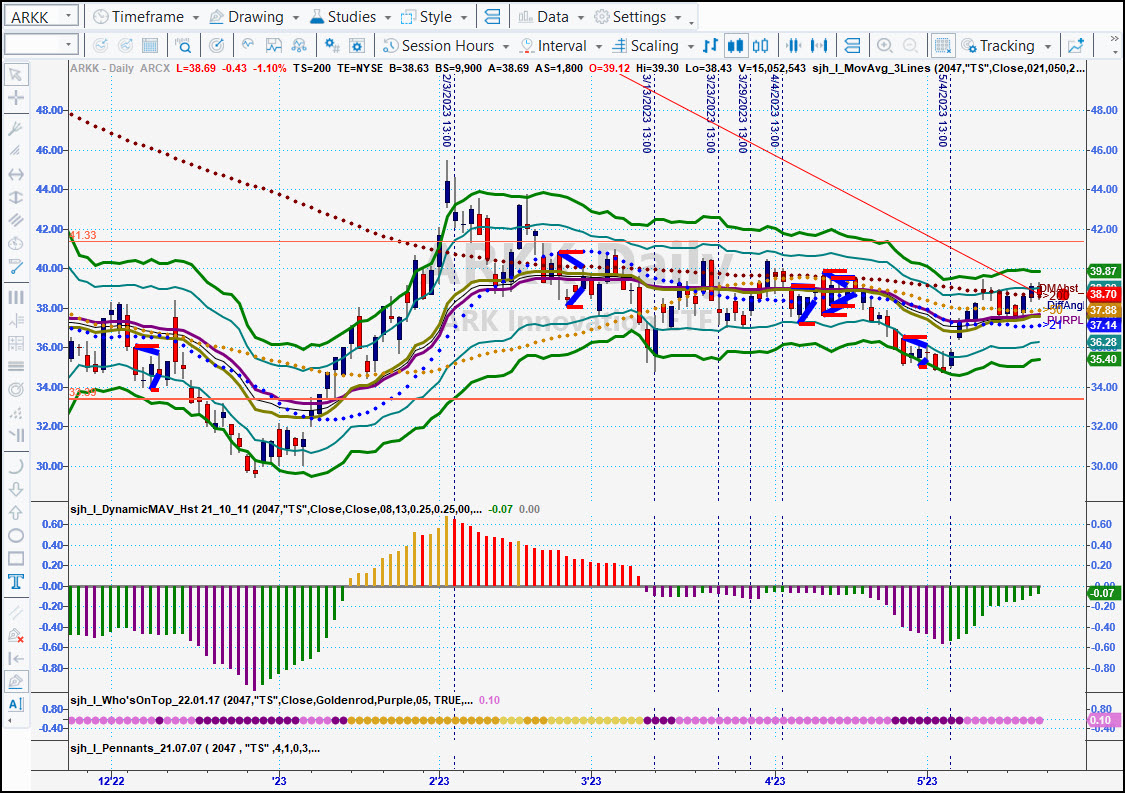This screenshot has height=793, width=1125.
Task: Select the 5/4/2023 13:00 vertical line marker
Action: coord(943,110)
